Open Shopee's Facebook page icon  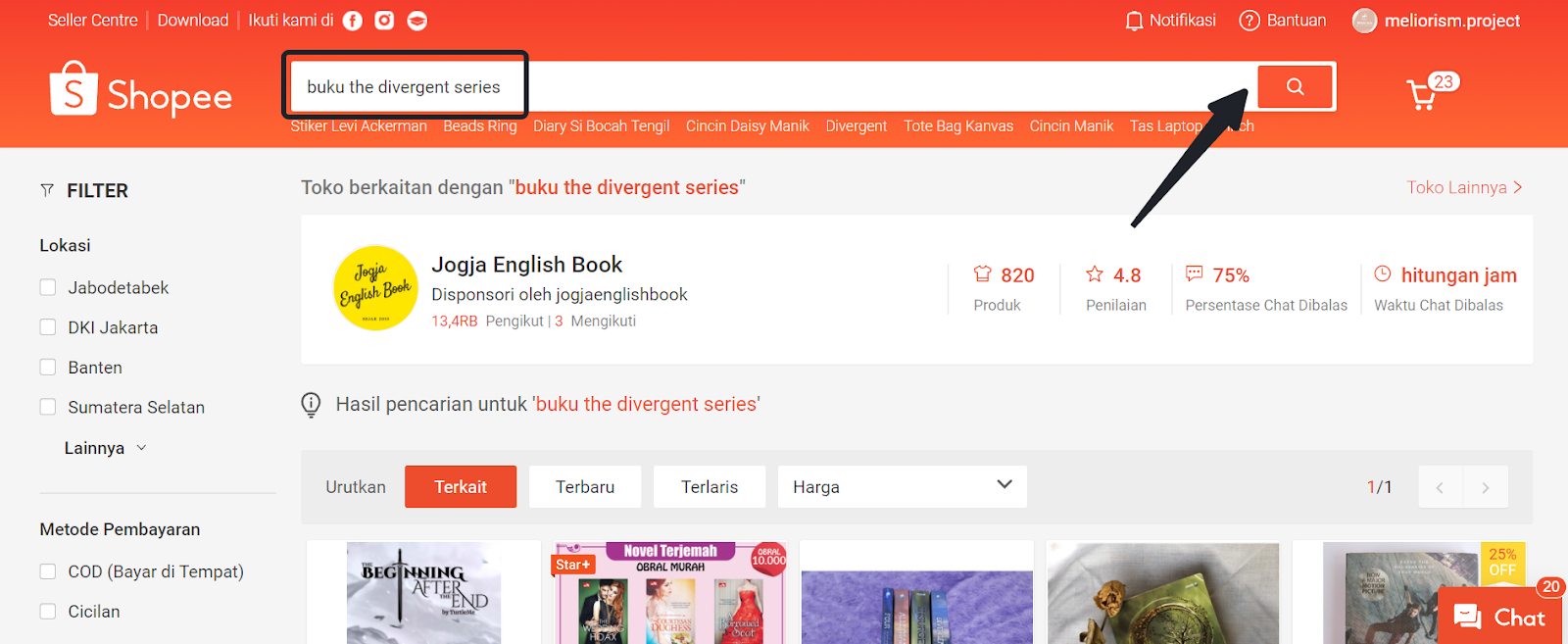coord(353,21)
